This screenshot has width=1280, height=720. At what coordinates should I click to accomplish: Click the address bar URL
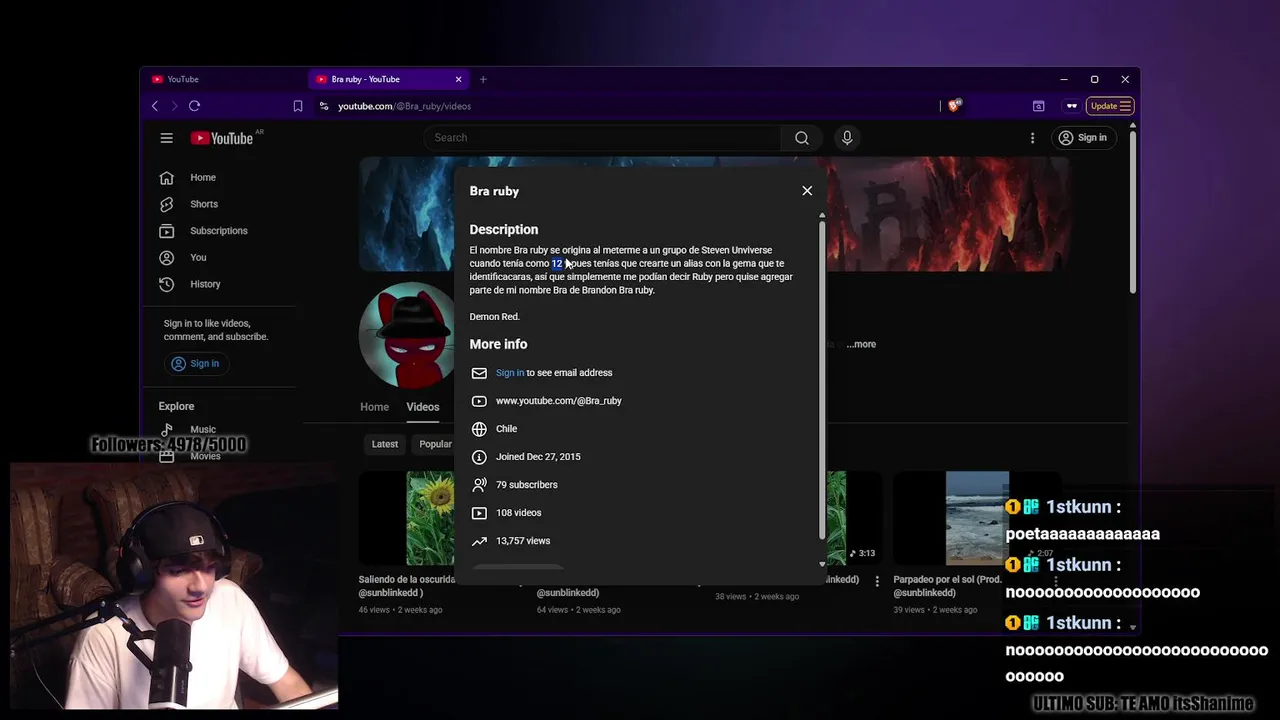(x=404, y=106)
